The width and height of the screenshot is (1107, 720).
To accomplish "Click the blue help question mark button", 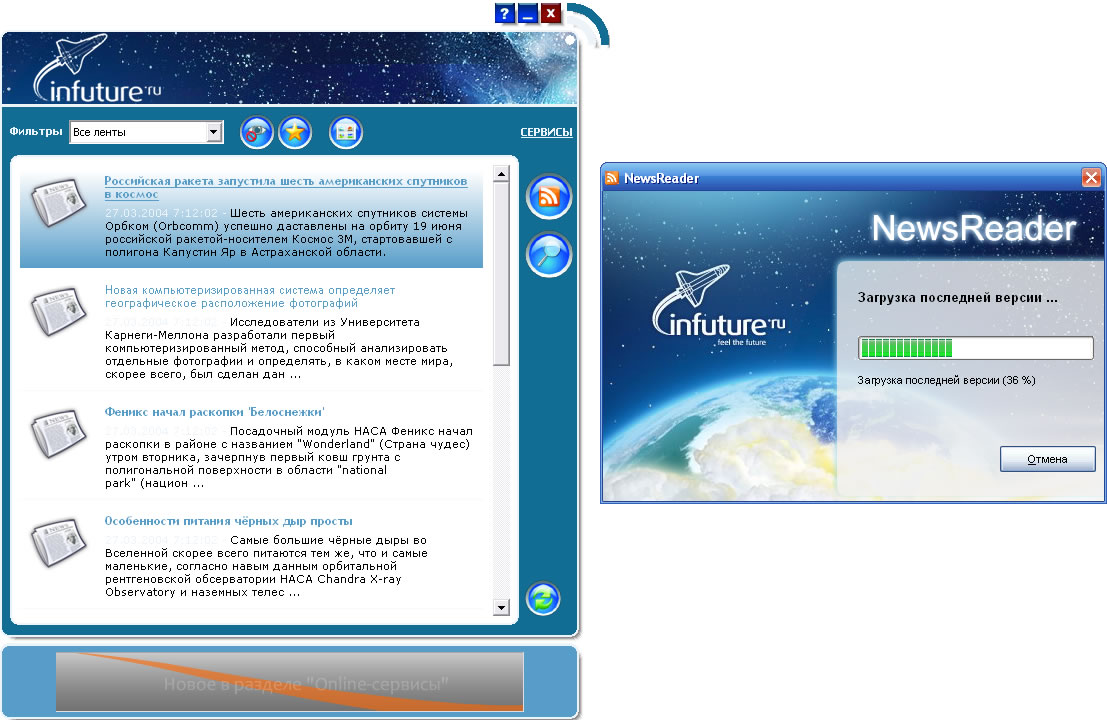I will click(x=505, y=13).
